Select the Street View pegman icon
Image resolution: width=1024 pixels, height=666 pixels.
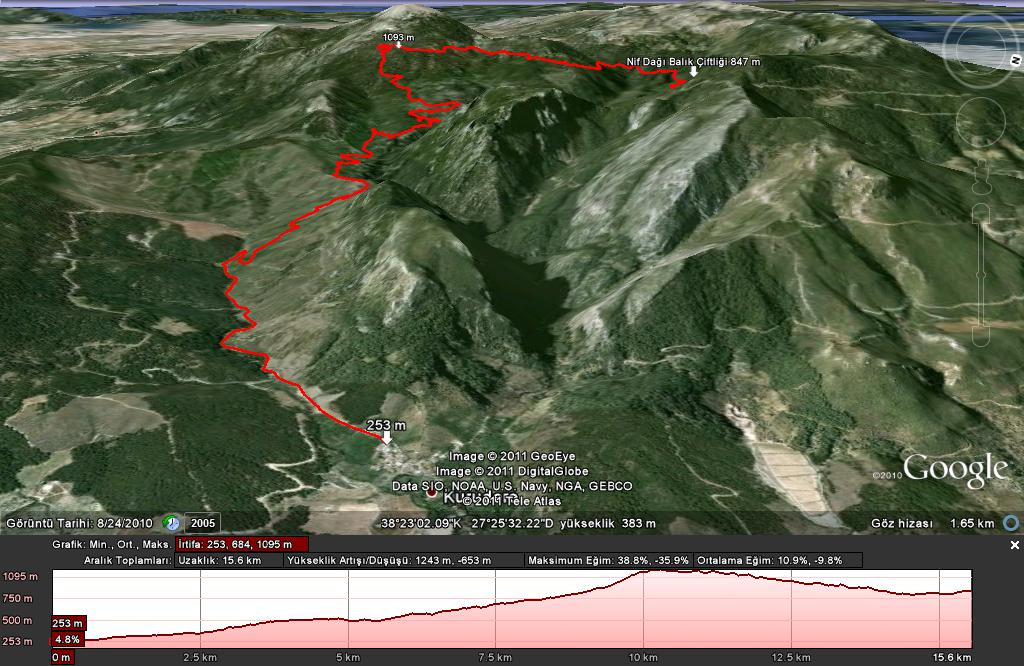(x=981, y=178)
